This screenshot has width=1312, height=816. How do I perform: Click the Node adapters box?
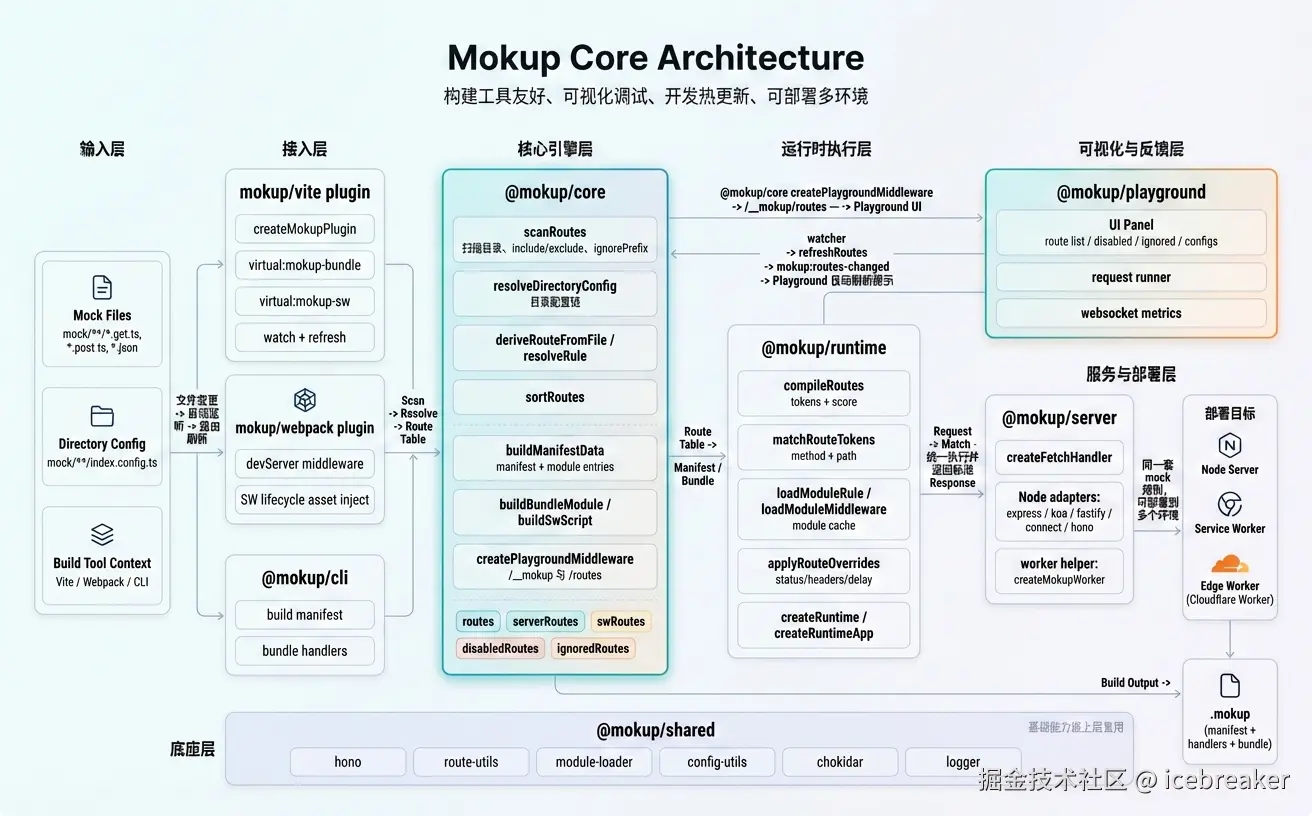1059,511
